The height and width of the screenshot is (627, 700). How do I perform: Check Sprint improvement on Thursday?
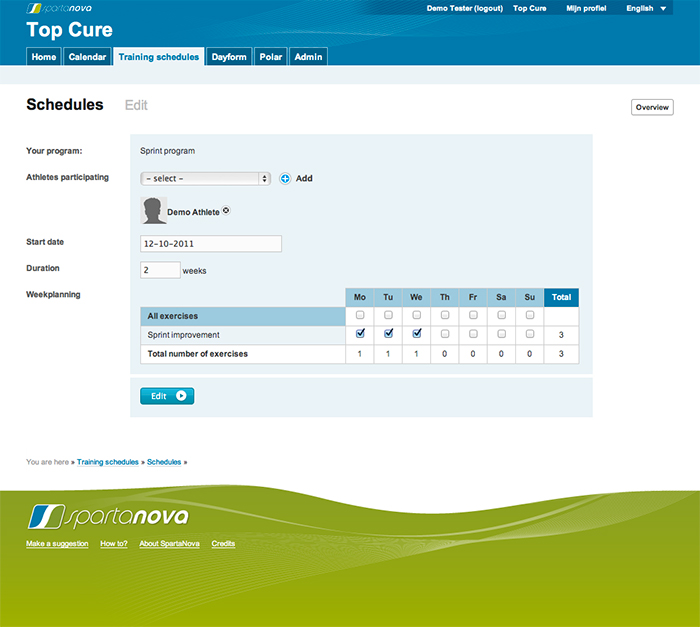click(445, 334)
